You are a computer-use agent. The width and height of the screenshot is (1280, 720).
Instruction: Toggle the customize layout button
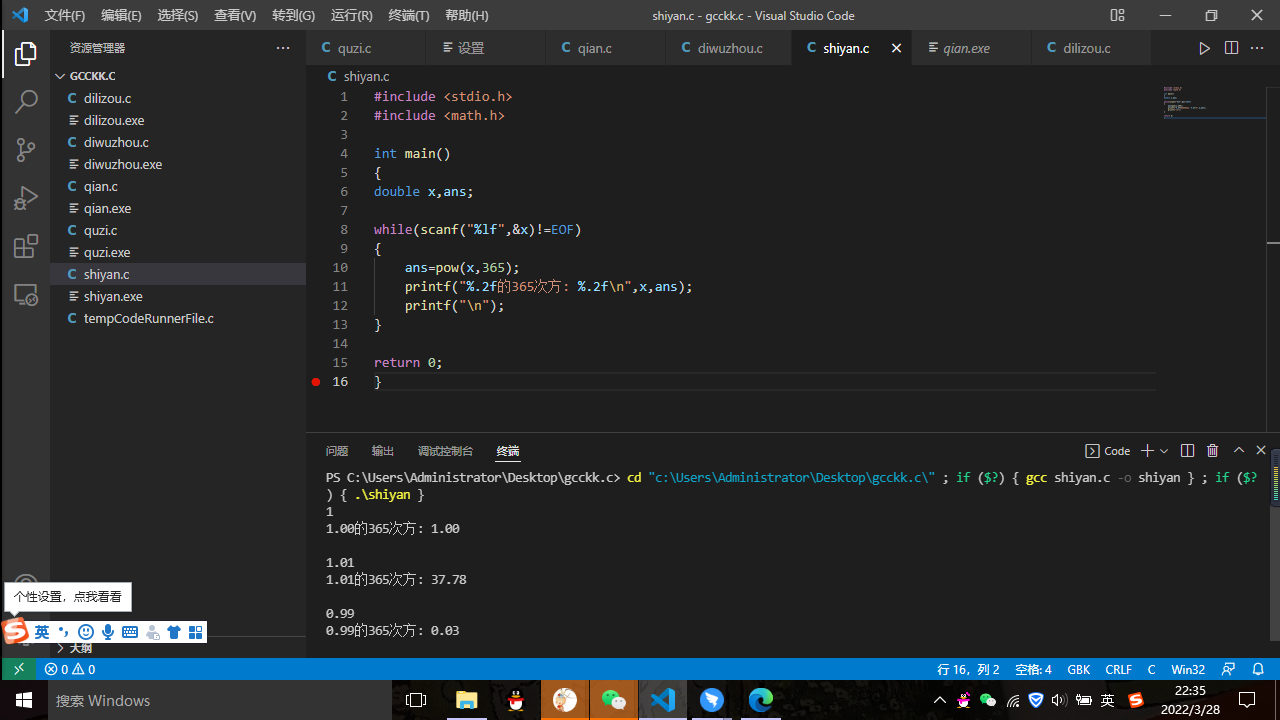[x=1117, y=16]
